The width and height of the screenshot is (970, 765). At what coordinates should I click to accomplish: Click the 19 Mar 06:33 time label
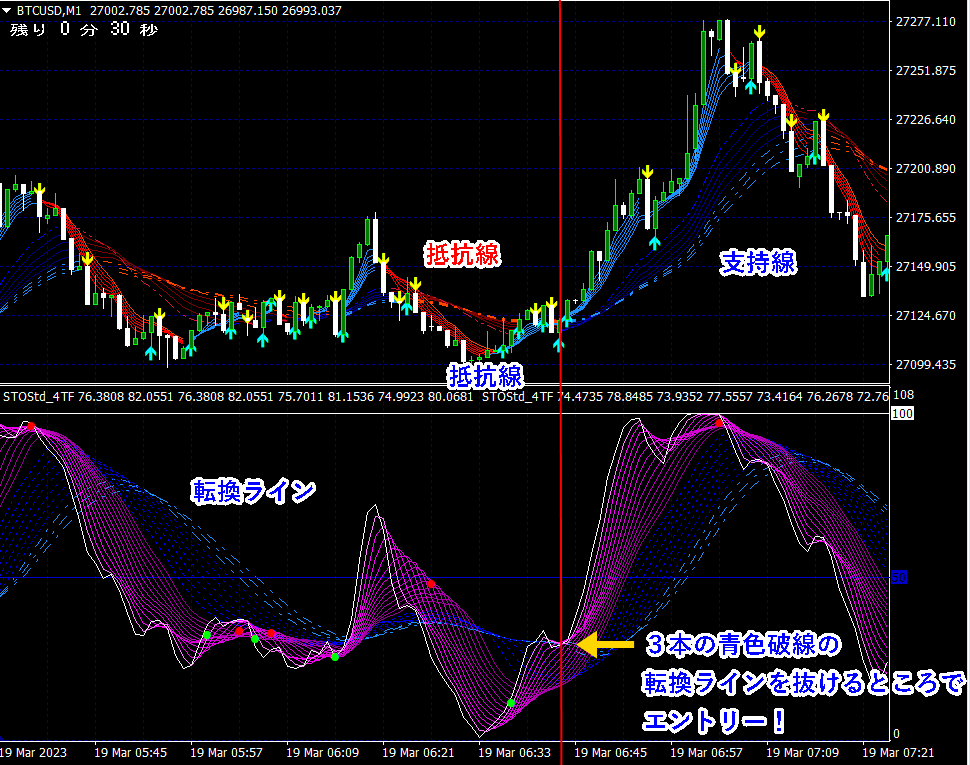pos(515,753)
